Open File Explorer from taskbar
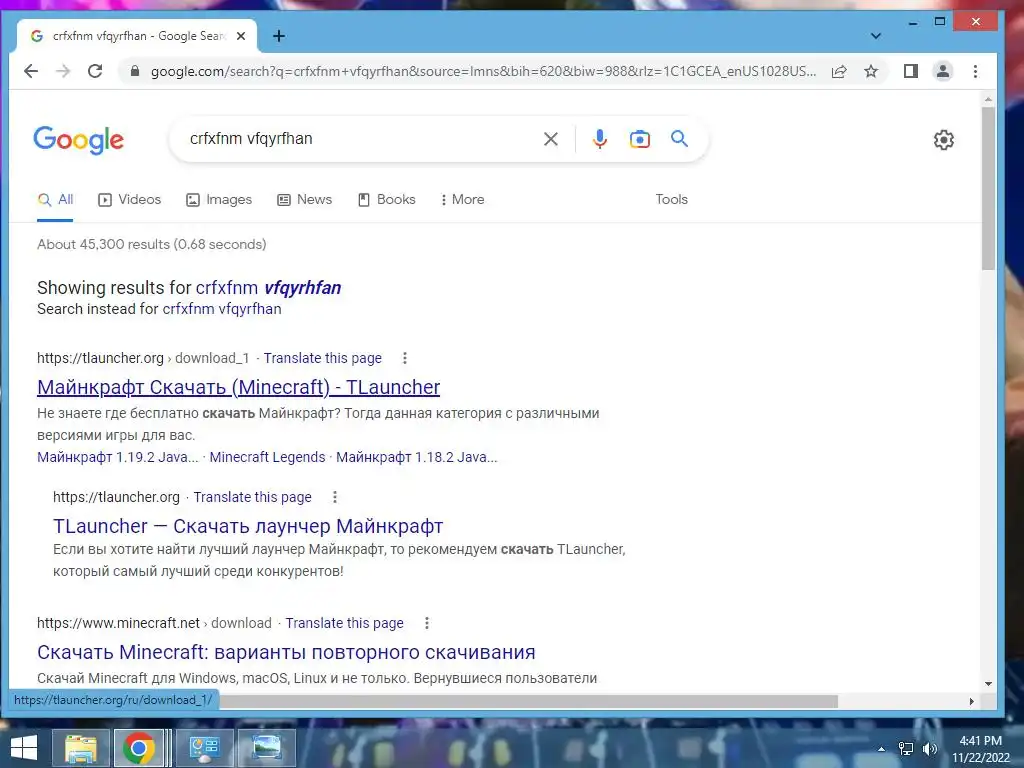The image size is (1024, 768). pyautogui.click(x=80, y=748)
